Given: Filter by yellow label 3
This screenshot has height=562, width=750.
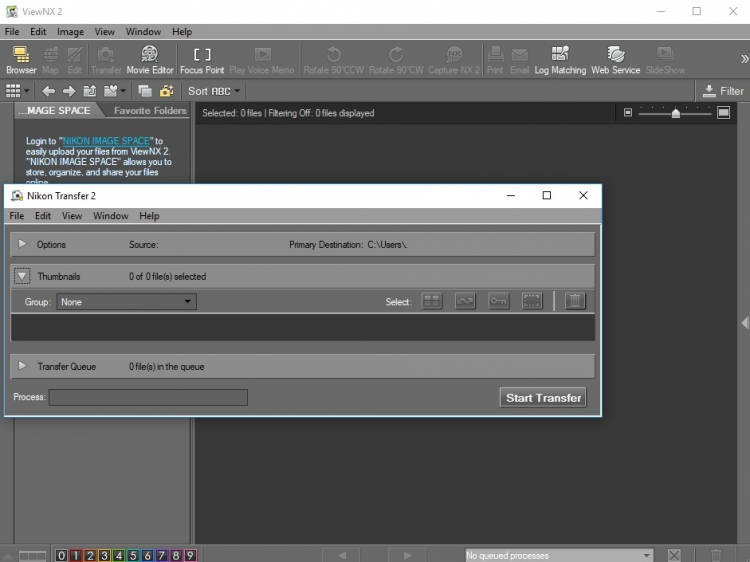Looking at the screenshot, I should point(104,555).
